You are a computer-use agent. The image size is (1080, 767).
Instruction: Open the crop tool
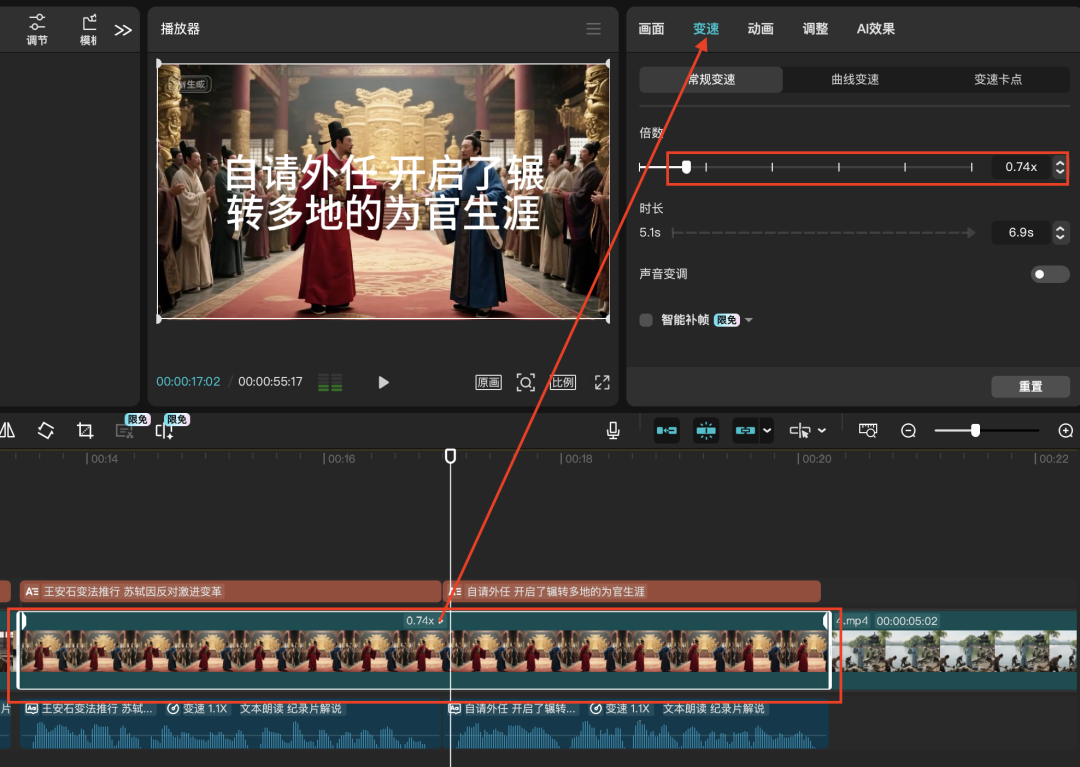point(85,430)
